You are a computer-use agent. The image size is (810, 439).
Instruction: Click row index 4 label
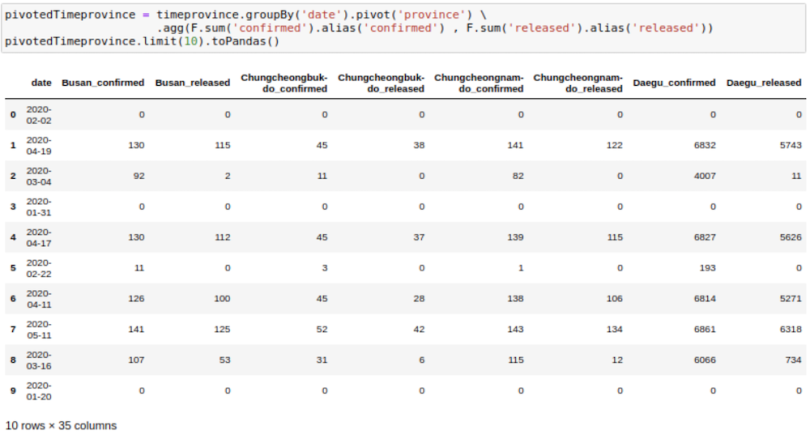13,237
